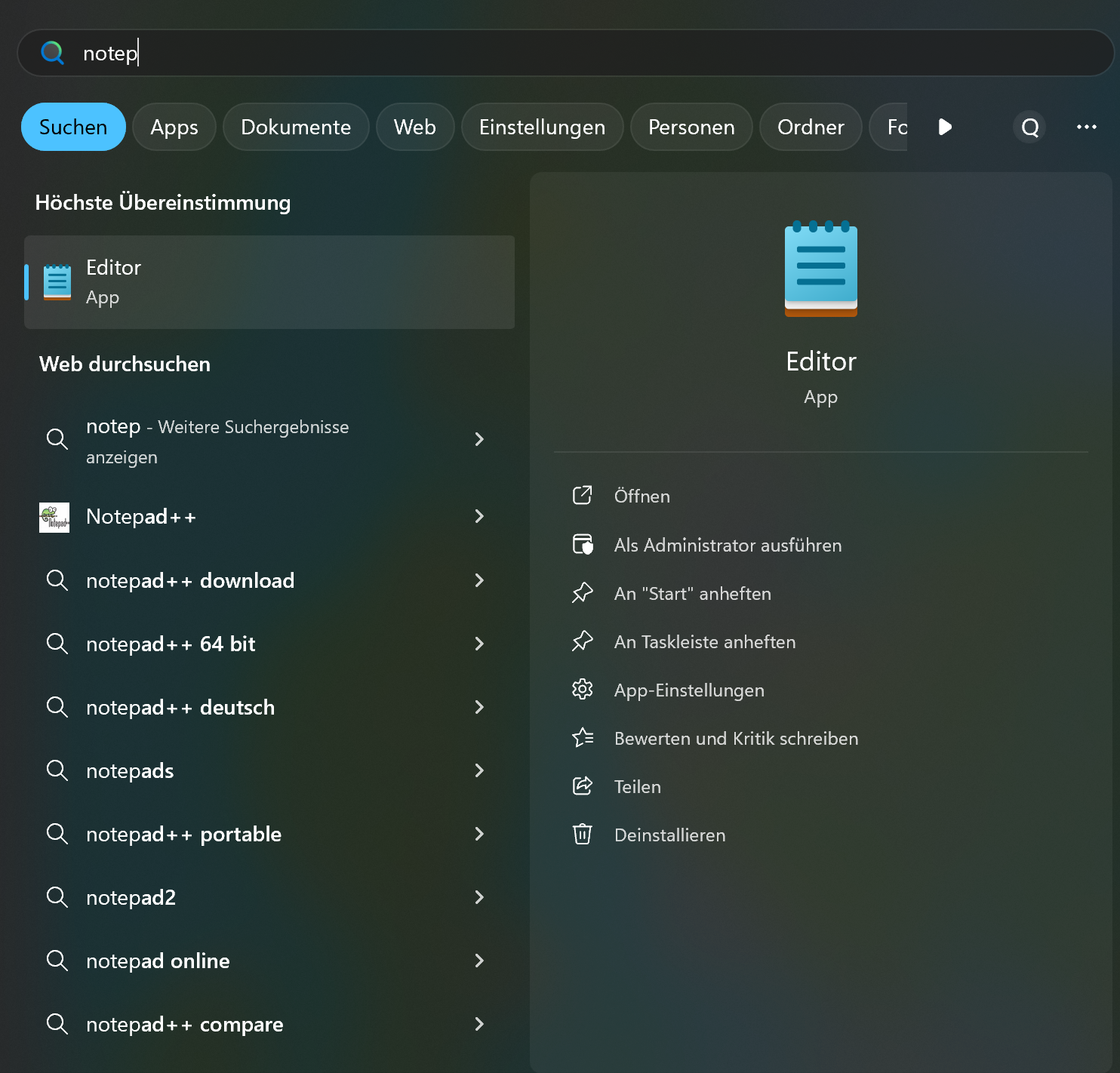Switch to the Einstellungen filter tab
Image resolution: width=1120 pixels, height=1073 pixels.
[x=542, y=127]
